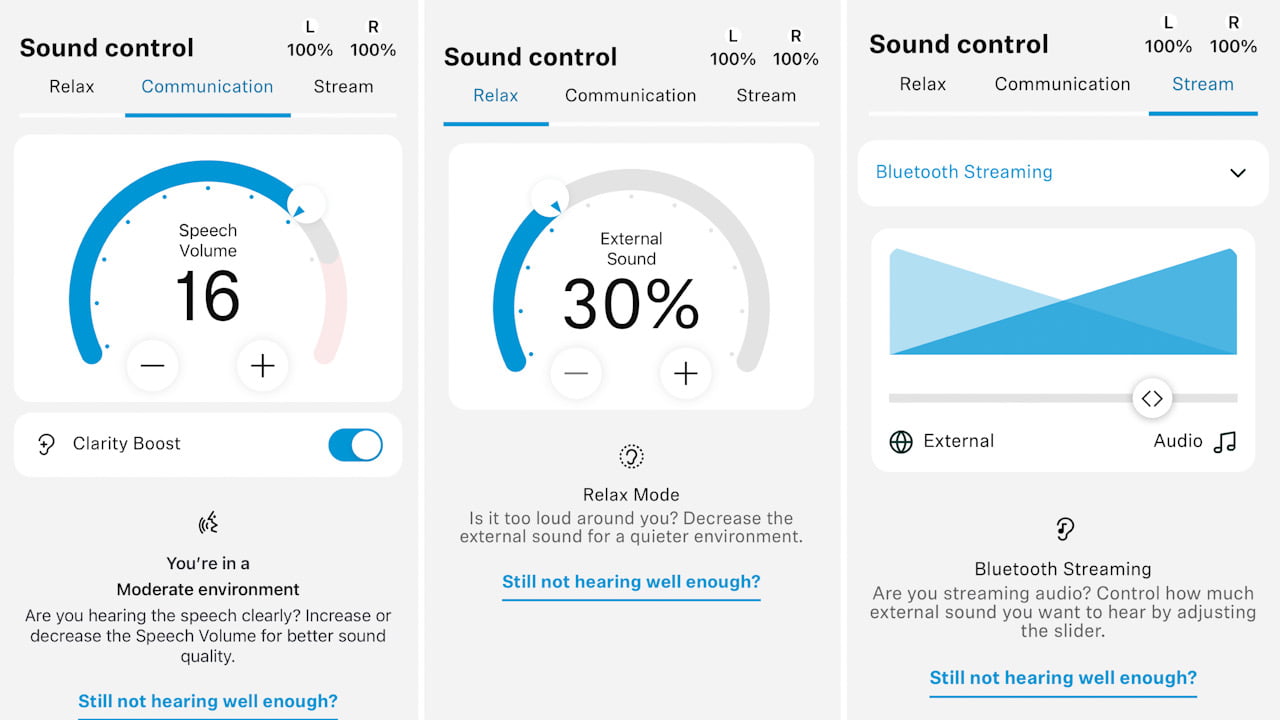Click the External globe icon
The height and width of the screenshot is (720, 1280).
pos(901,442)
